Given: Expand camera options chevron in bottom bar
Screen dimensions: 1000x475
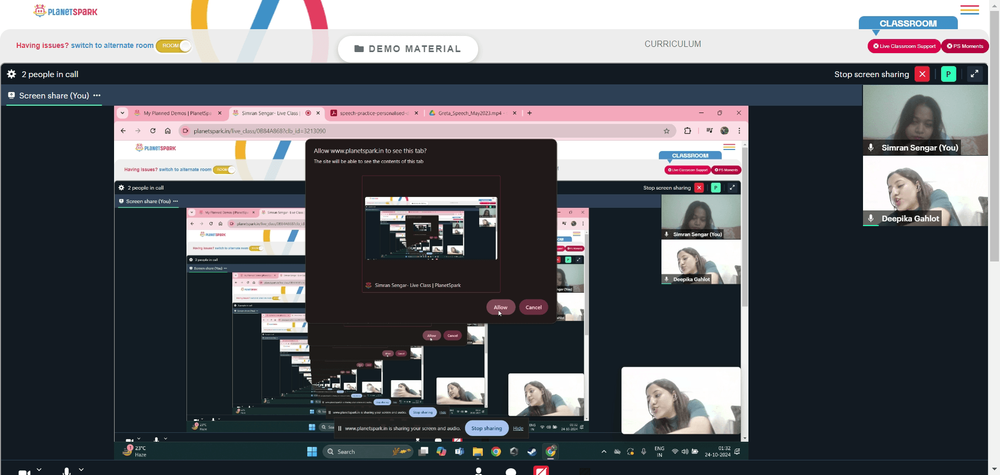Looking at the screenshot, I should point(39,470).
